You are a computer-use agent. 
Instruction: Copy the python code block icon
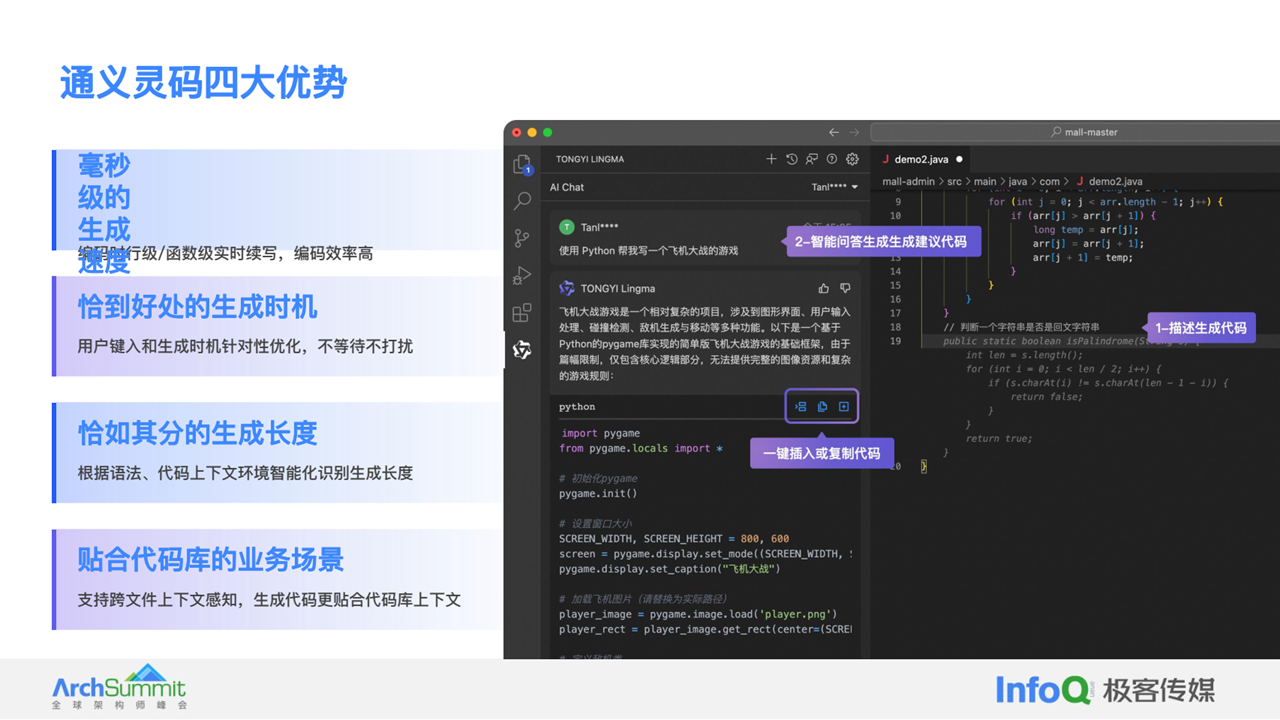pyautogui.click(x=822, y=407)
